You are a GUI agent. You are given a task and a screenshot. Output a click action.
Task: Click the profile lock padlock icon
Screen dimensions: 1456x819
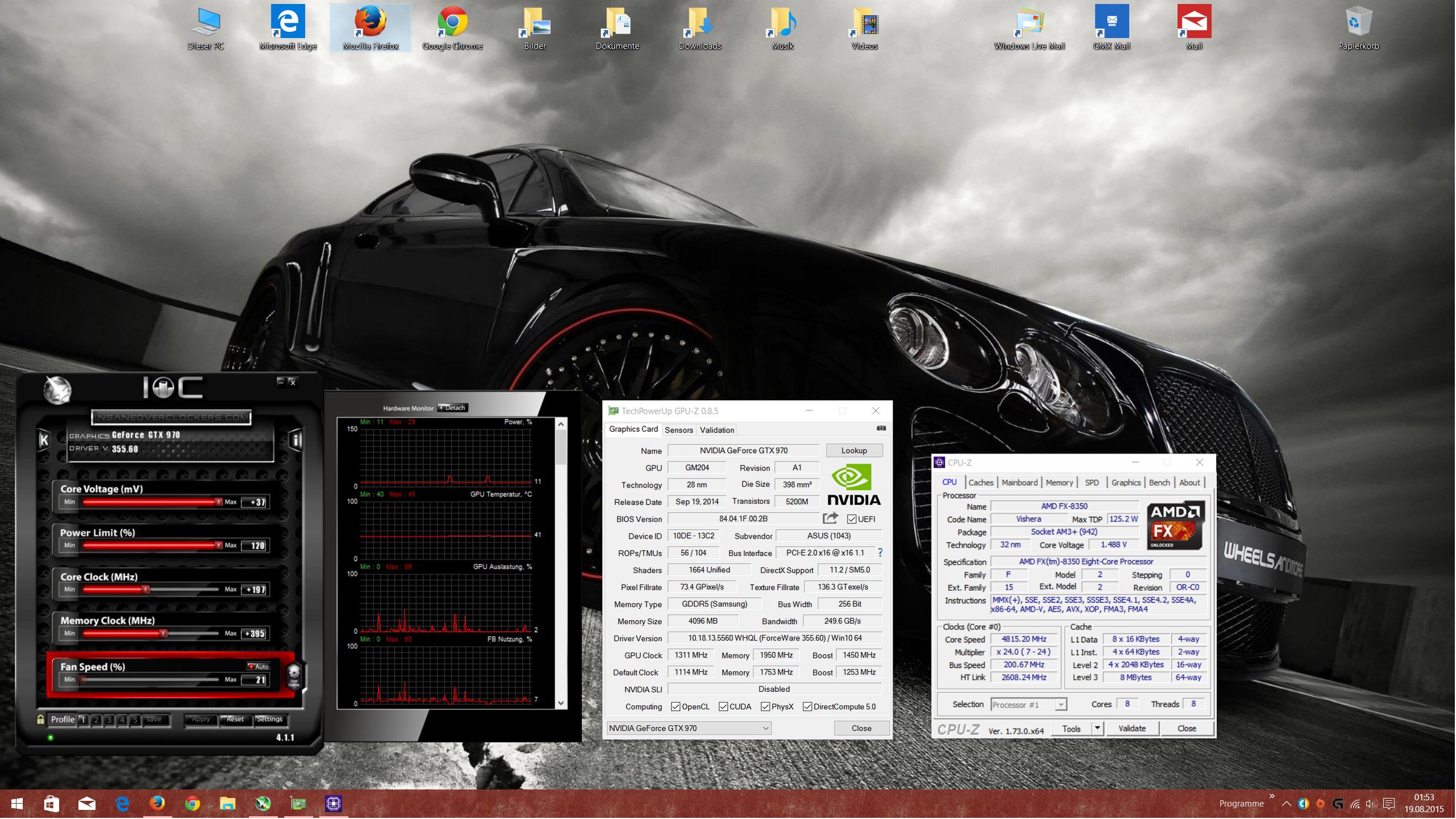[x=40, y=720]
